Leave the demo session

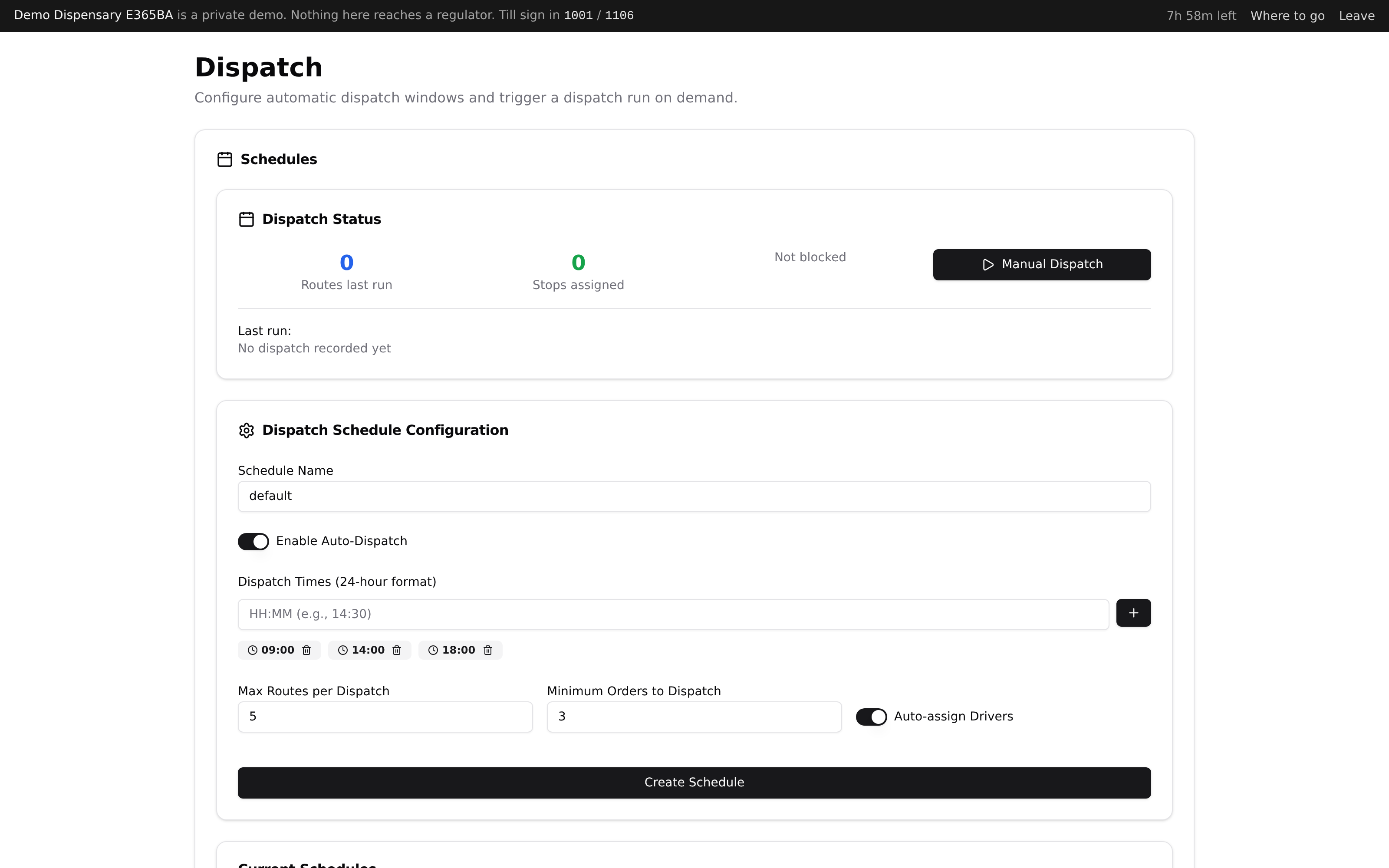pos(1356,16)
